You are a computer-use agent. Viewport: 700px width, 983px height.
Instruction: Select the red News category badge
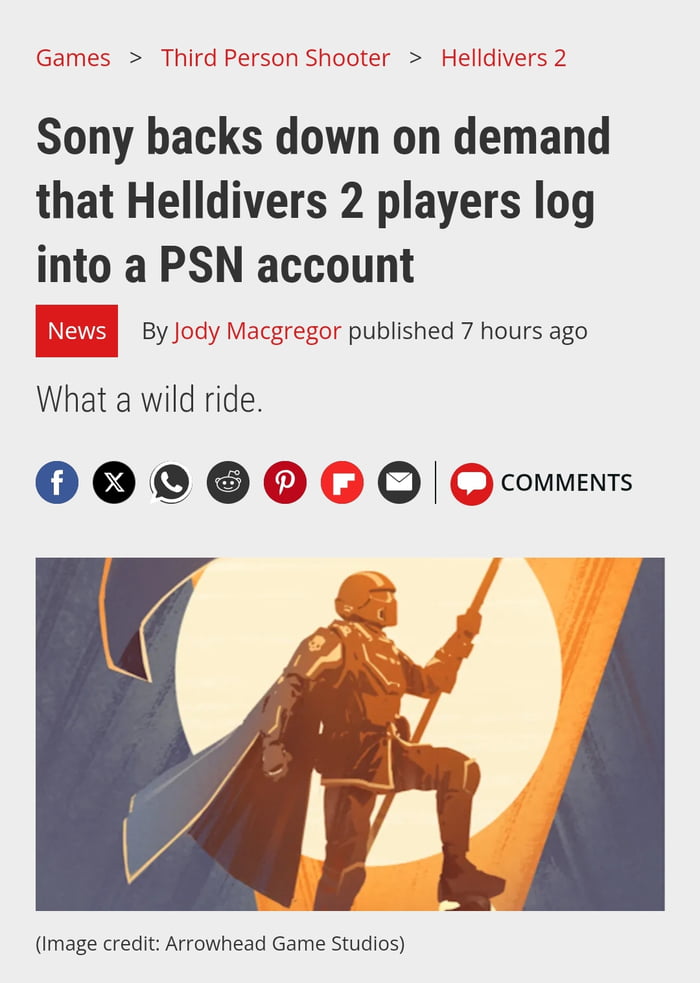(76, 330)
